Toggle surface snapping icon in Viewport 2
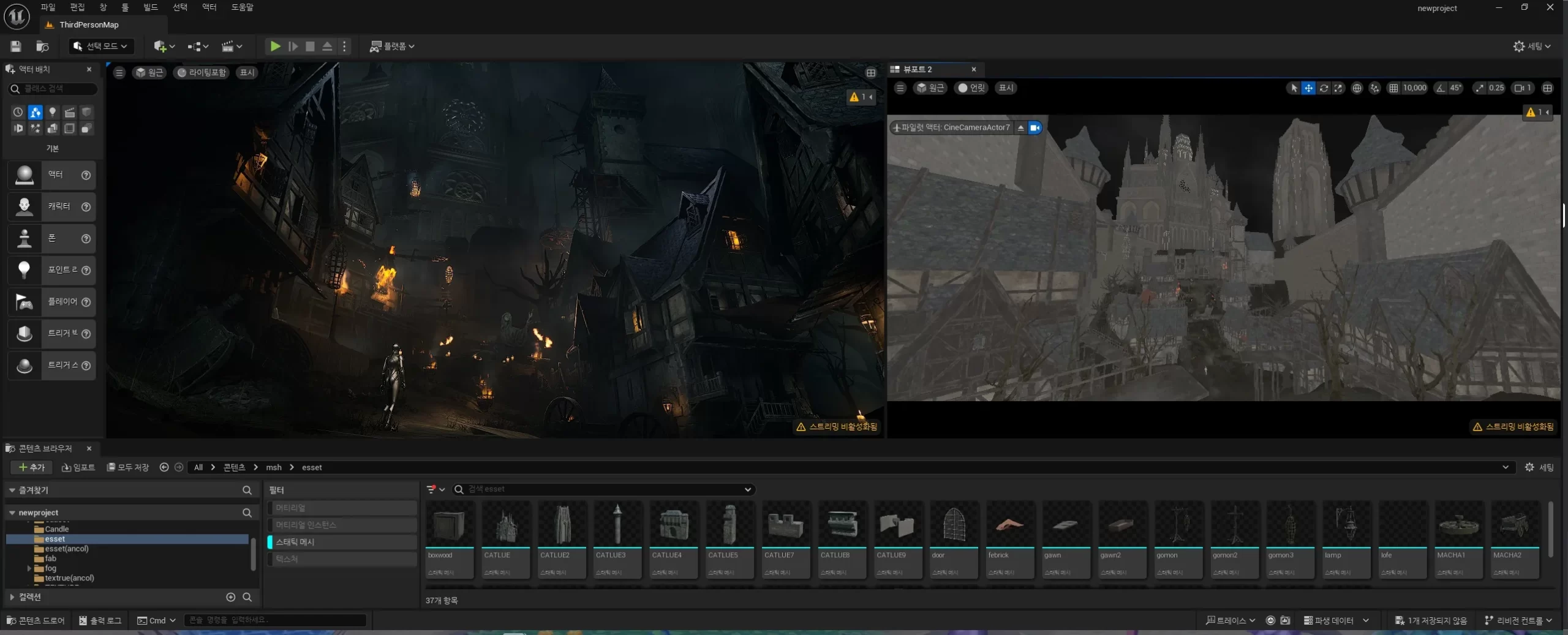 click(1374, 88)
